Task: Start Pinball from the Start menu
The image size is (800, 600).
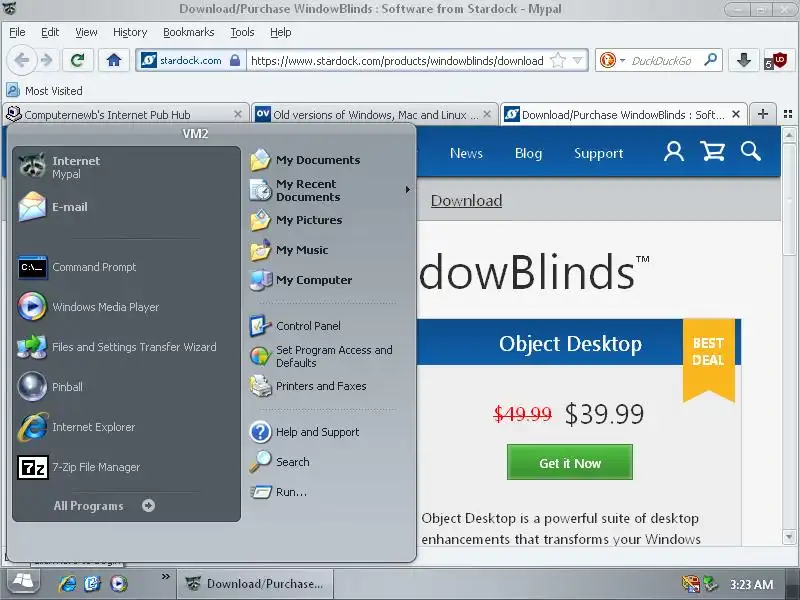Action: point(126,387)
